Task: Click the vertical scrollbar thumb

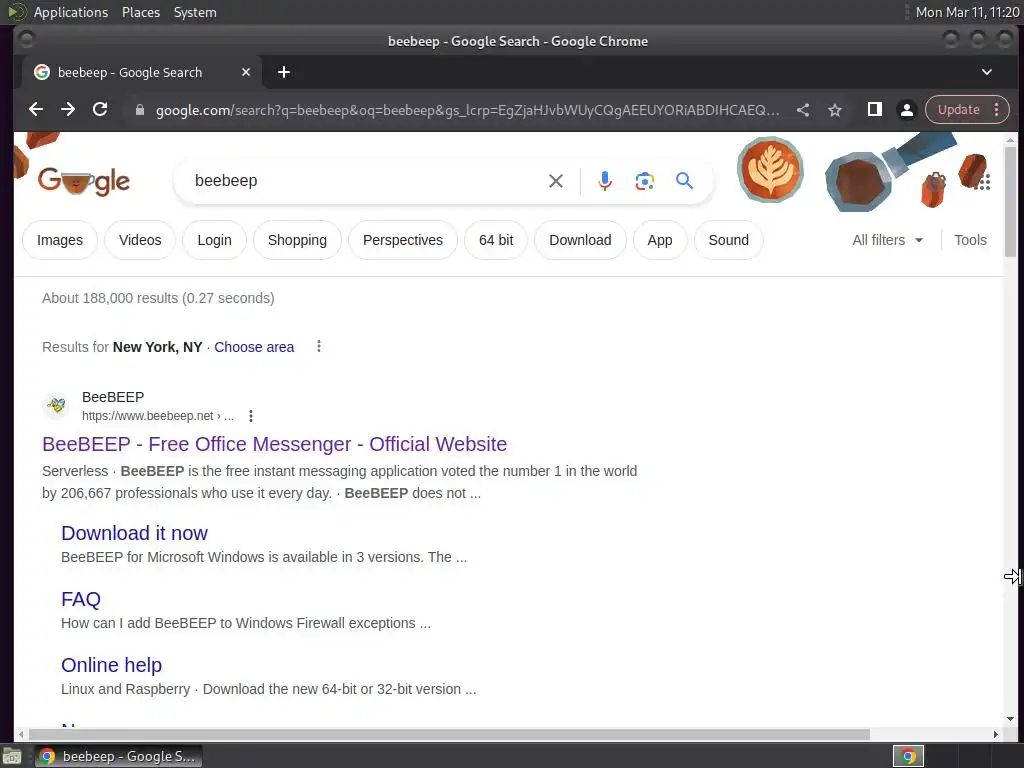Action: 1010,202
